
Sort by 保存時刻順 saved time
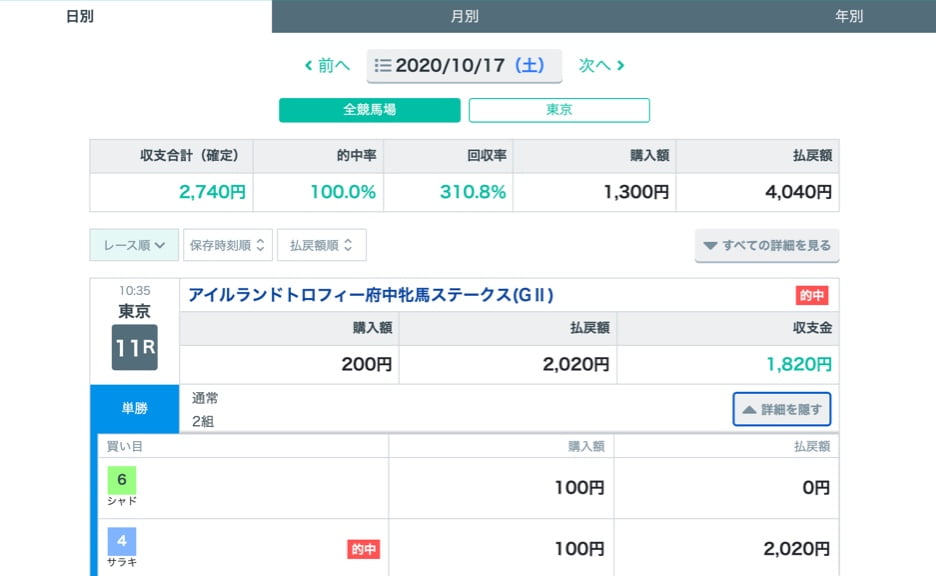[228, 245]
